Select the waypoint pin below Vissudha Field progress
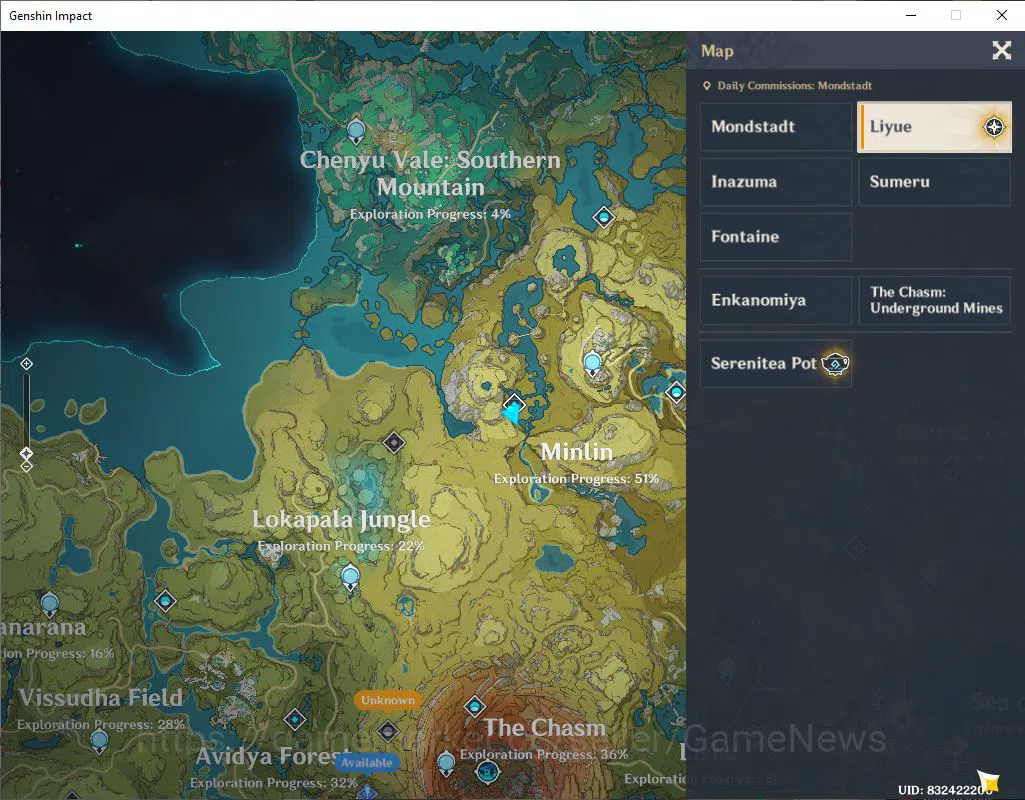The height and width of the screenshot is (800, 1025). tap(99, 742)
